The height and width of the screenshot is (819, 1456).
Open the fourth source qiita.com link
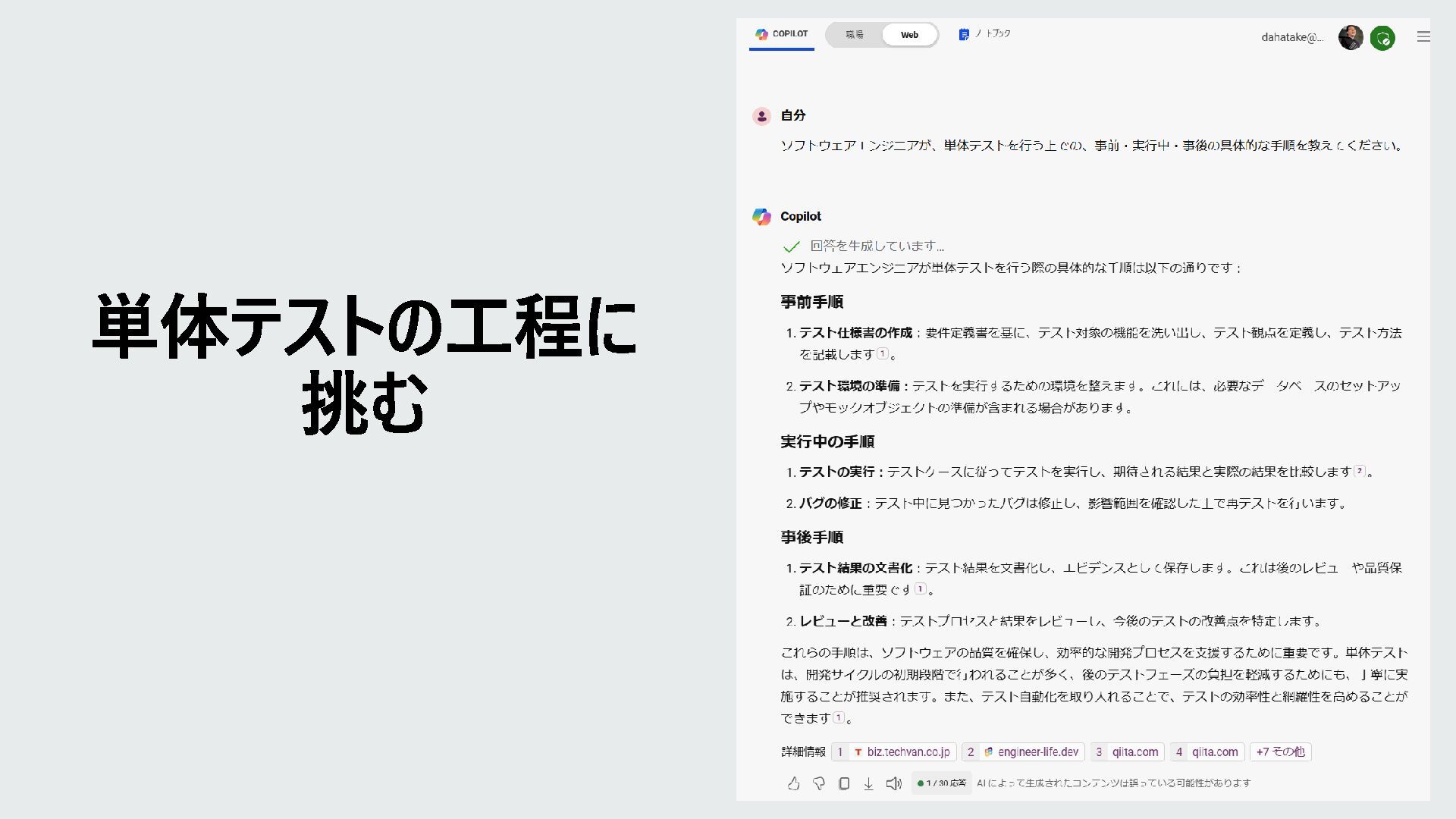(x=1207, y=752)
